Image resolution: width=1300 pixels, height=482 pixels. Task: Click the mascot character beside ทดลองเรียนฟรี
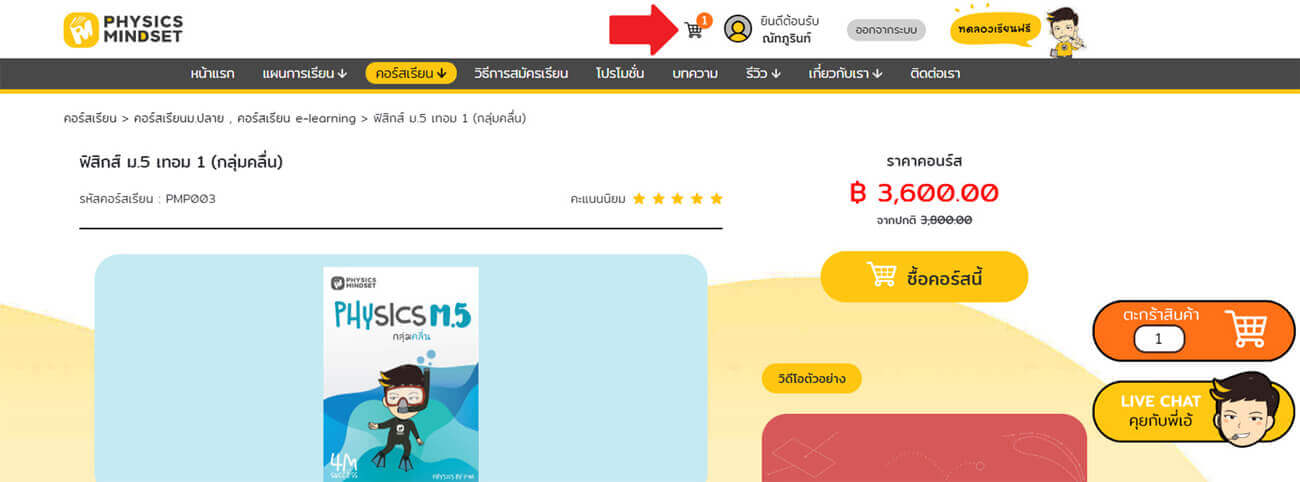(1066, 31)
